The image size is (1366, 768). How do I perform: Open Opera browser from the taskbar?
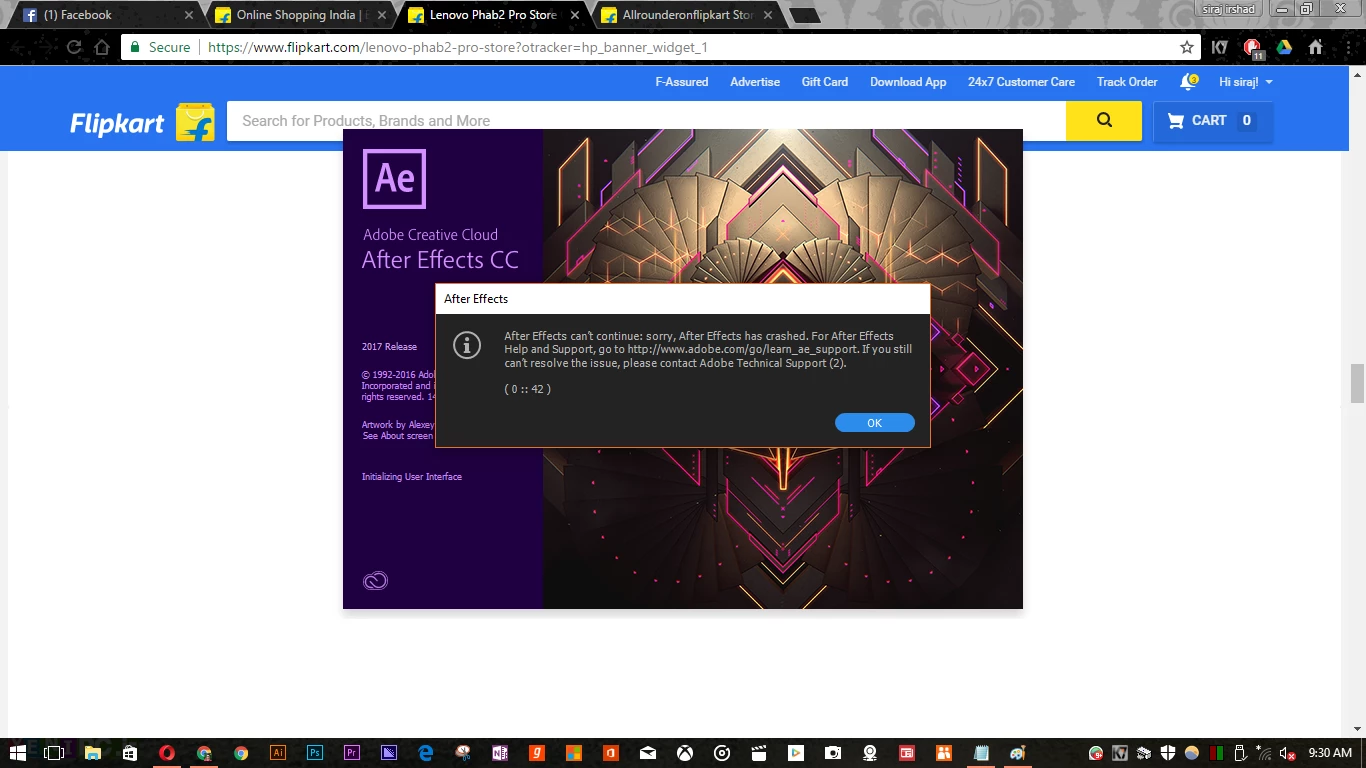pos(166,753)
